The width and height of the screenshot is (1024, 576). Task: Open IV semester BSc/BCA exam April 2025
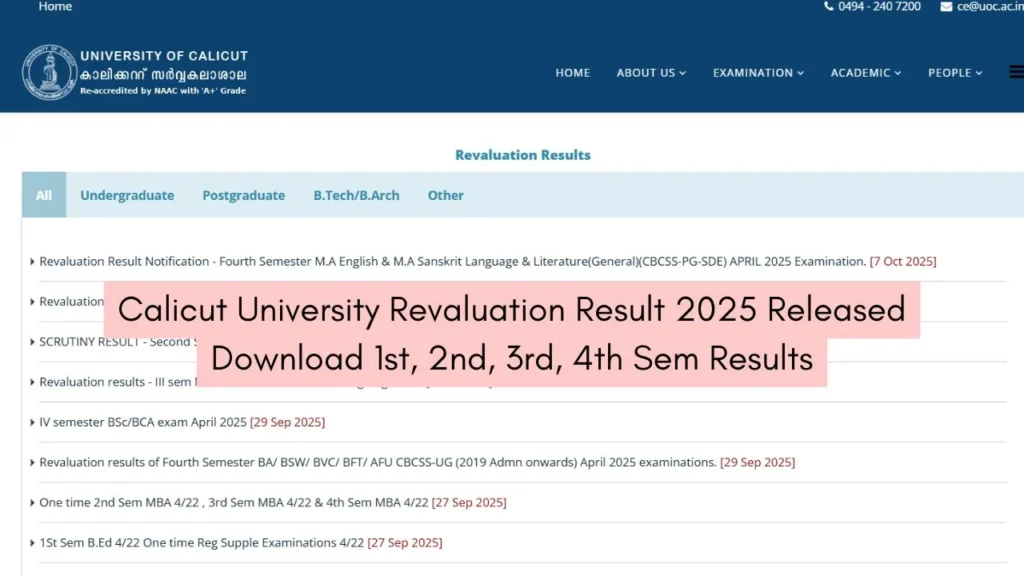click(x=144, y=422)
